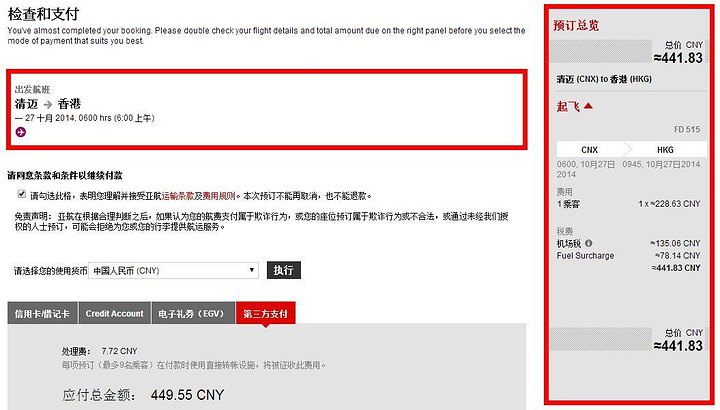The width and height of the screenshot is (720, 410).
Task: Click the 应付总金额 449.55 CNY amount
Action: point(187,395)
